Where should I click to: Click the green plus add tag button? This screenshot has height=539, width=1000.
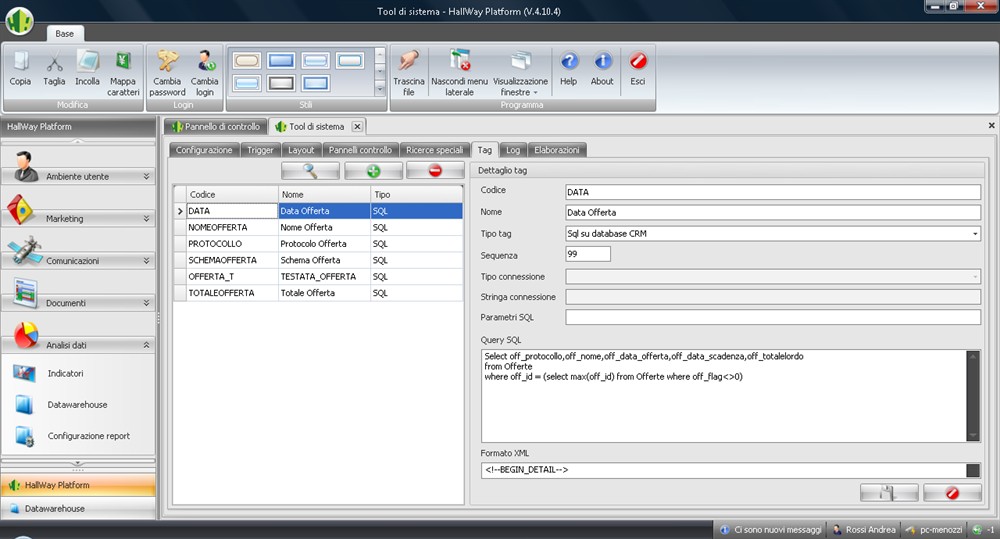pyautogui.click(x=373, y=171)
